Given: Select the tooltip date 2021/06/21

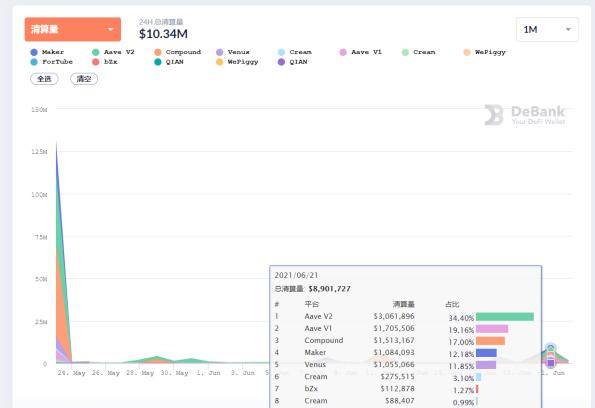Looking at the screenshot, I should click(x=296, y=275).
